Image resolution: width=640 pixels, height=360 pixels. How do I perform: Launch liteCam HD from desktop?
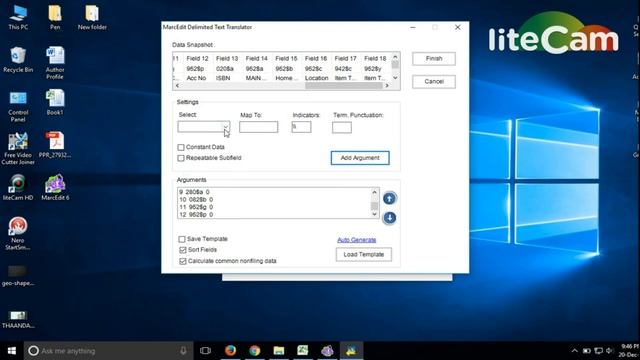click(18, 187)
